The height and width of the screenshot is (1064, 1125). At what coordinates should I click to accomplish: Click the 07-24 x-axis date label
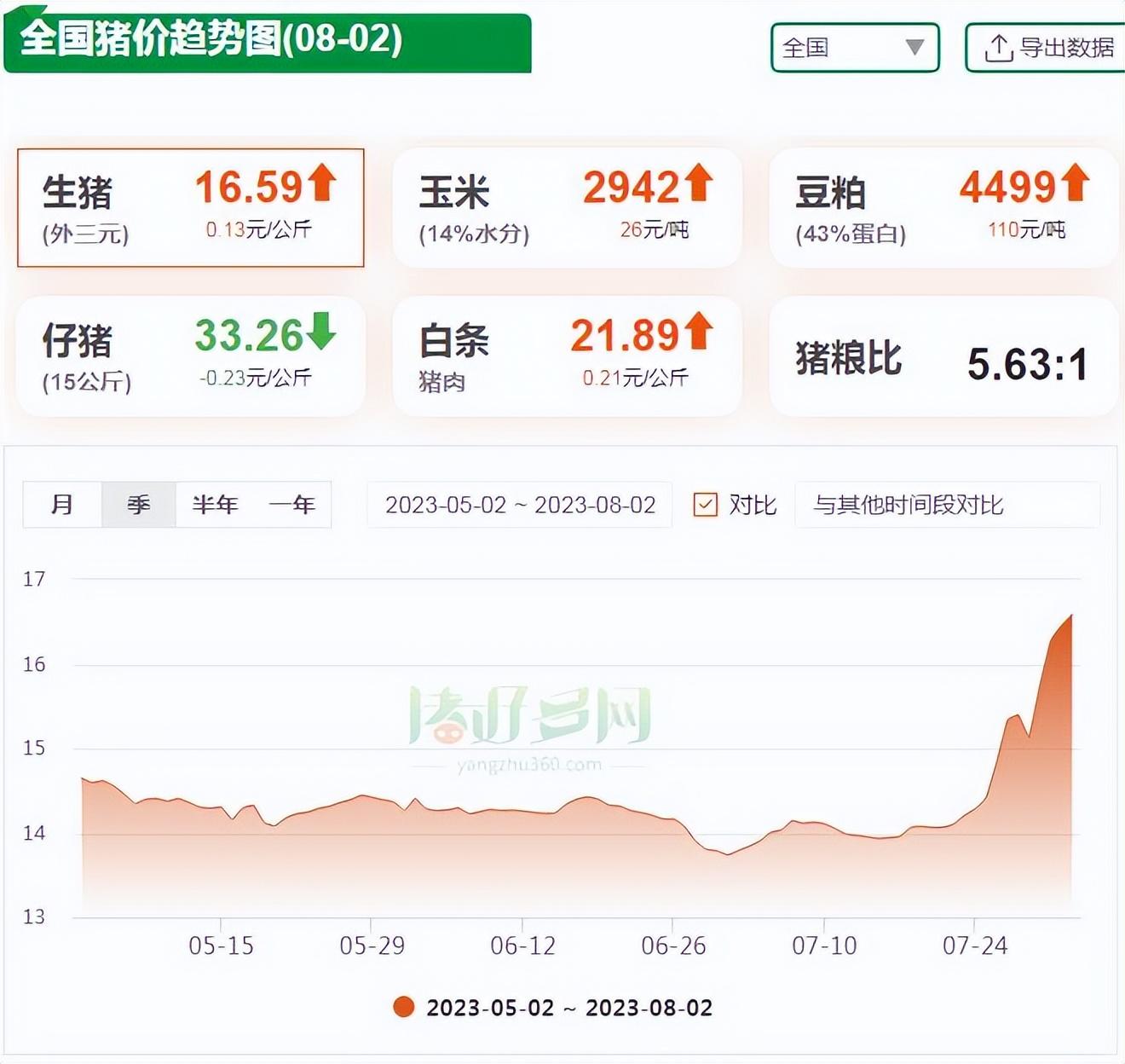(x=975, y=945)
